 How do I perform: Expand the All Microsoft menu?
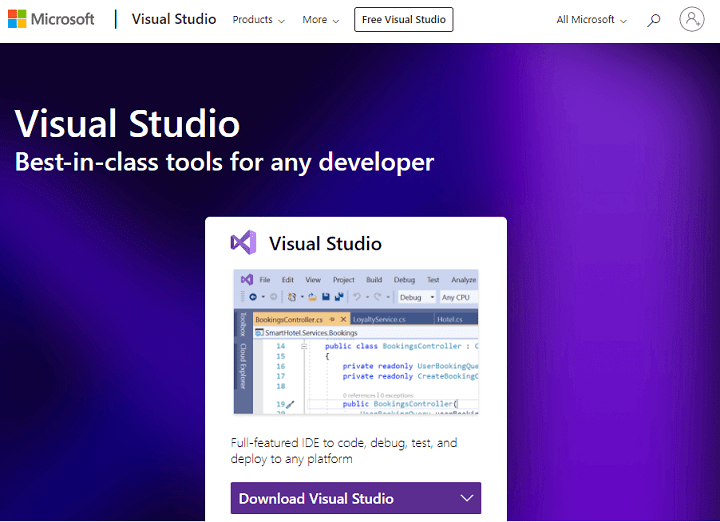(591, 20)
